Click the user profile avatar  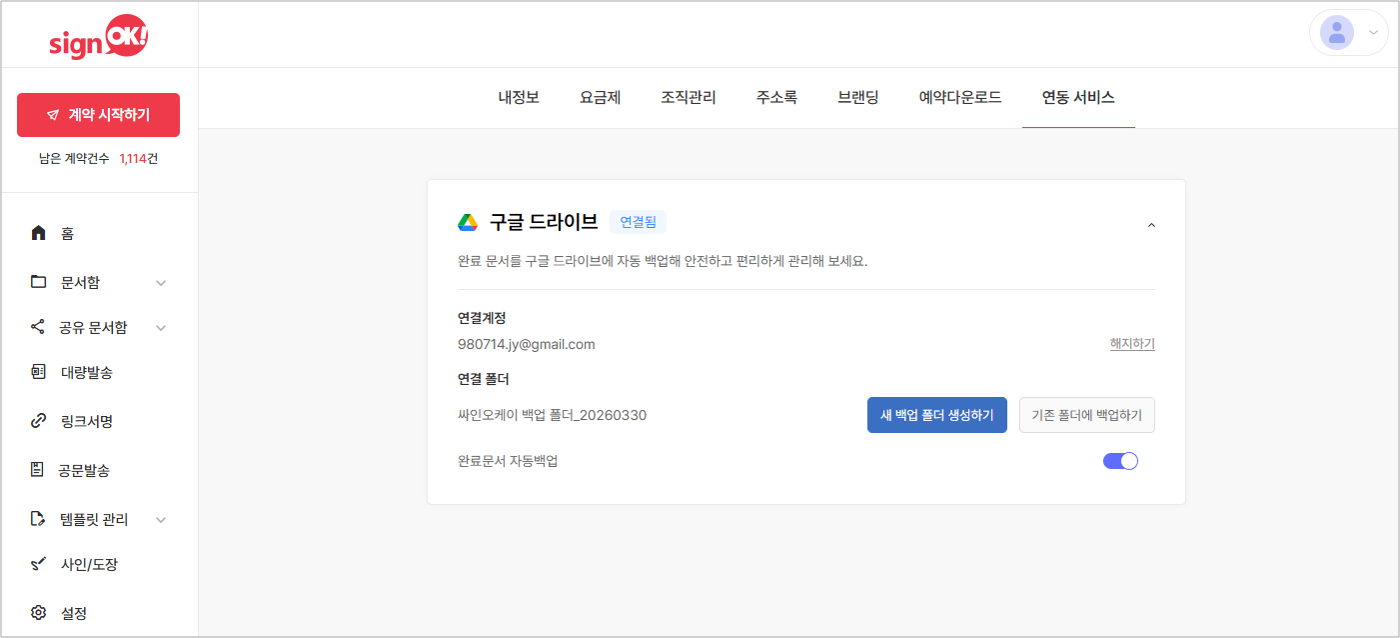[x=1336, y=33]
